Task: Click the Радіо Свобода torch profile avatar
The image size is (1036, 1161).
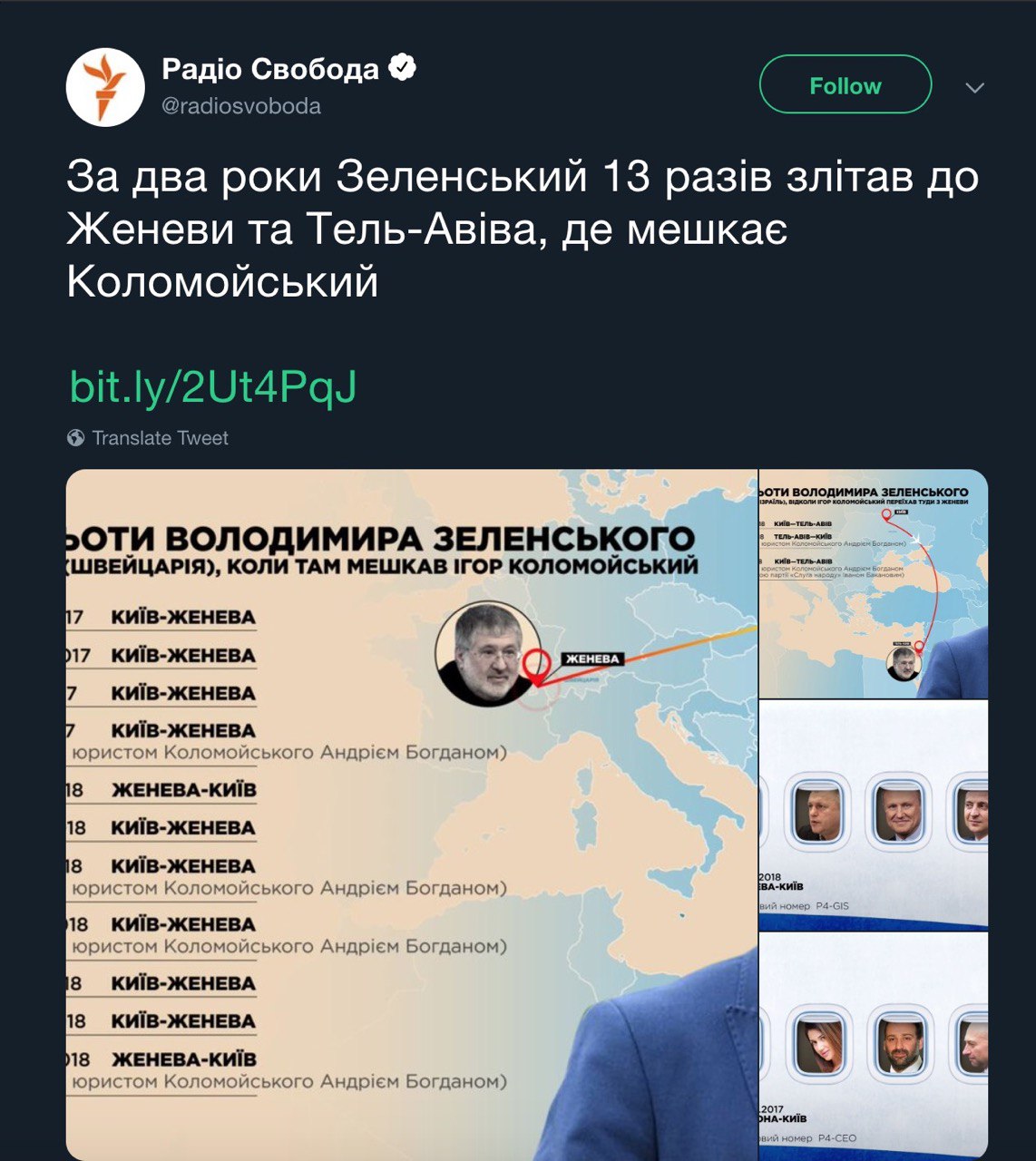Action: pos(105,87)
